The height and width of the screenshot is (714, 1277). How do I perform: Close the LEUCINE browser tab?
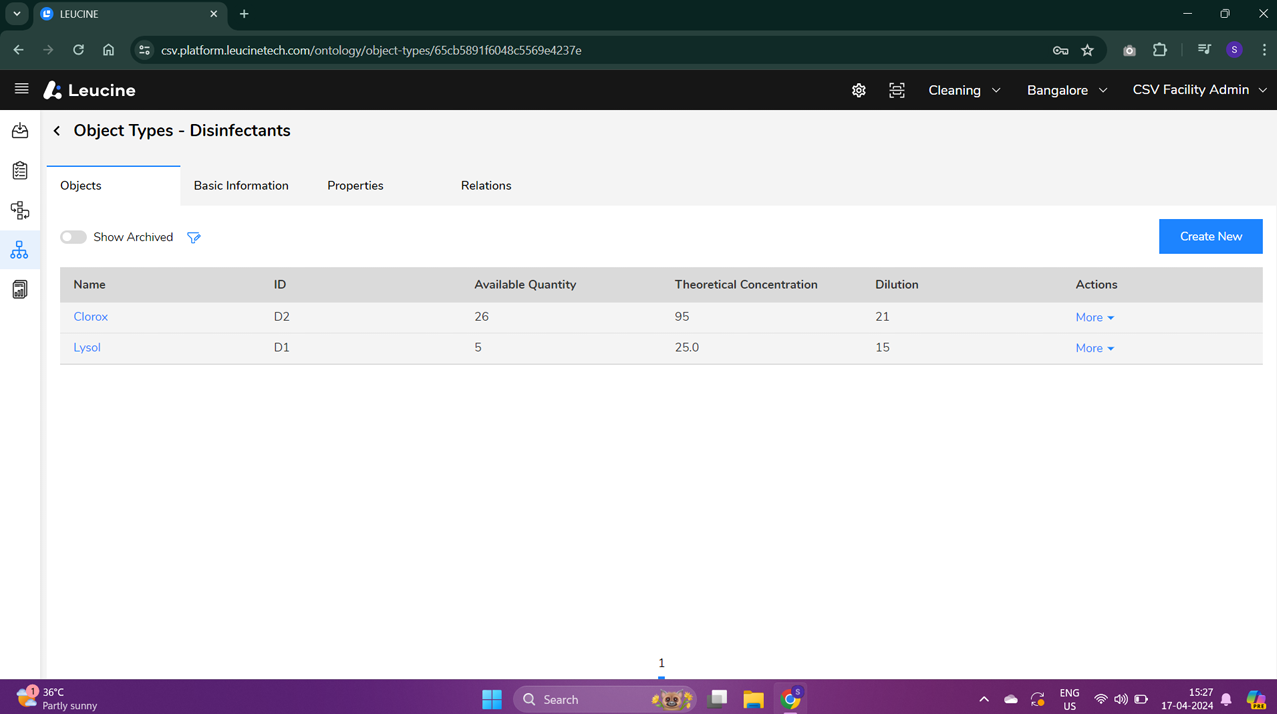click(x=213, y=14)
